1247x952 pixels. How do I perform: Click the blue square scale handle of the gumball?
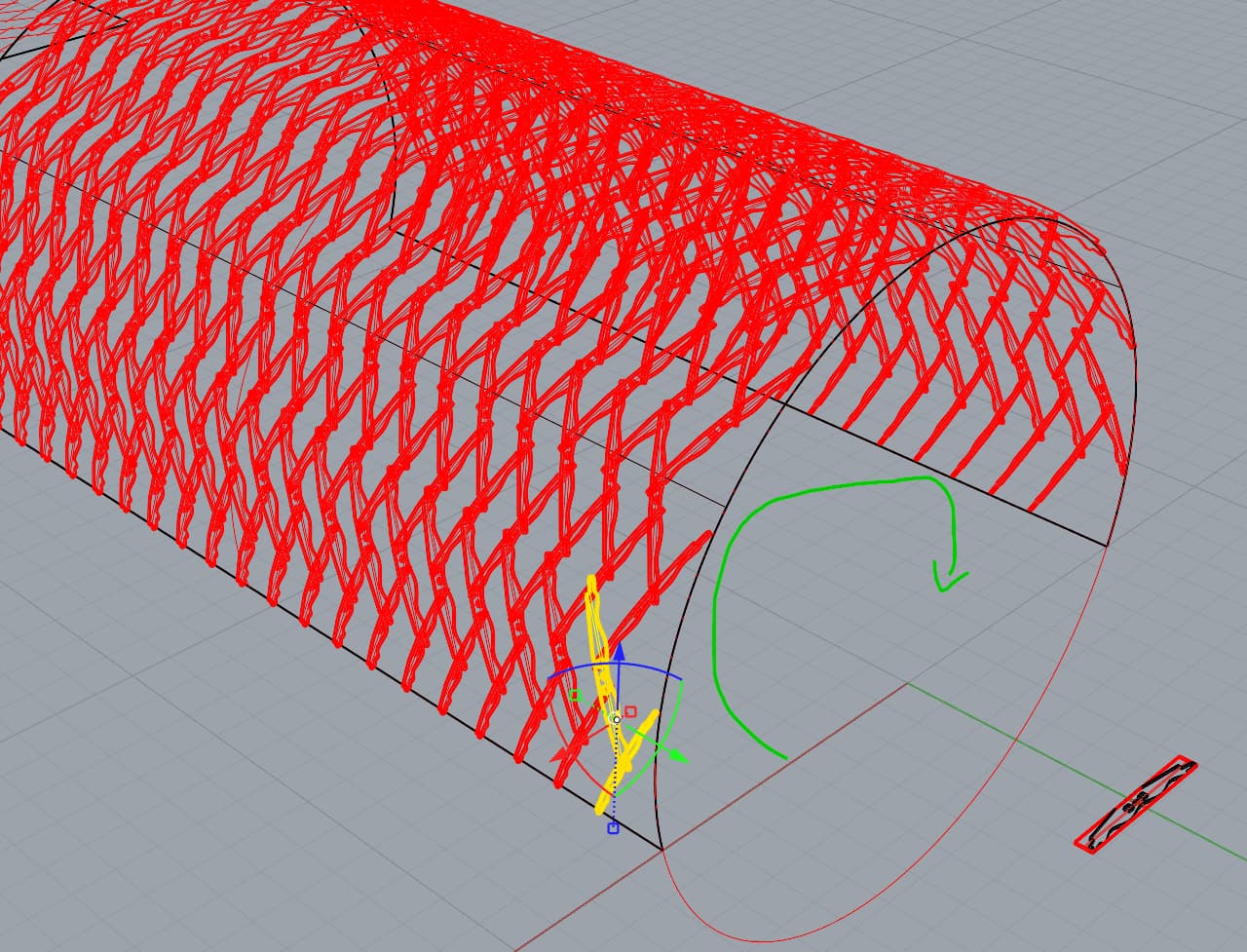point(613,828)
